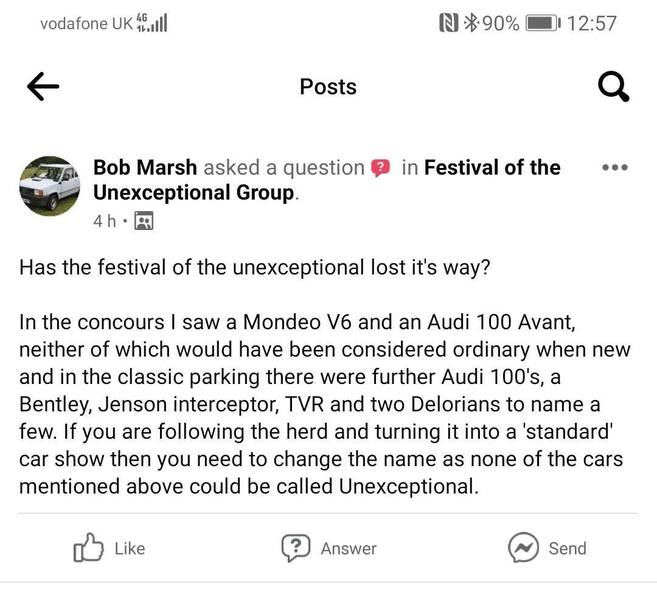Tap the Posts page title
Image resolution: width=657 pixels, height=600 pixels.
[328, 87]
